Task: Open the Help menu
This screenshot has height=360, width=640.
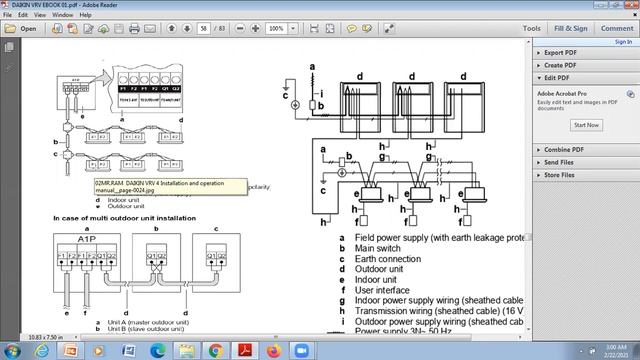Action: (x=85, y=15)
